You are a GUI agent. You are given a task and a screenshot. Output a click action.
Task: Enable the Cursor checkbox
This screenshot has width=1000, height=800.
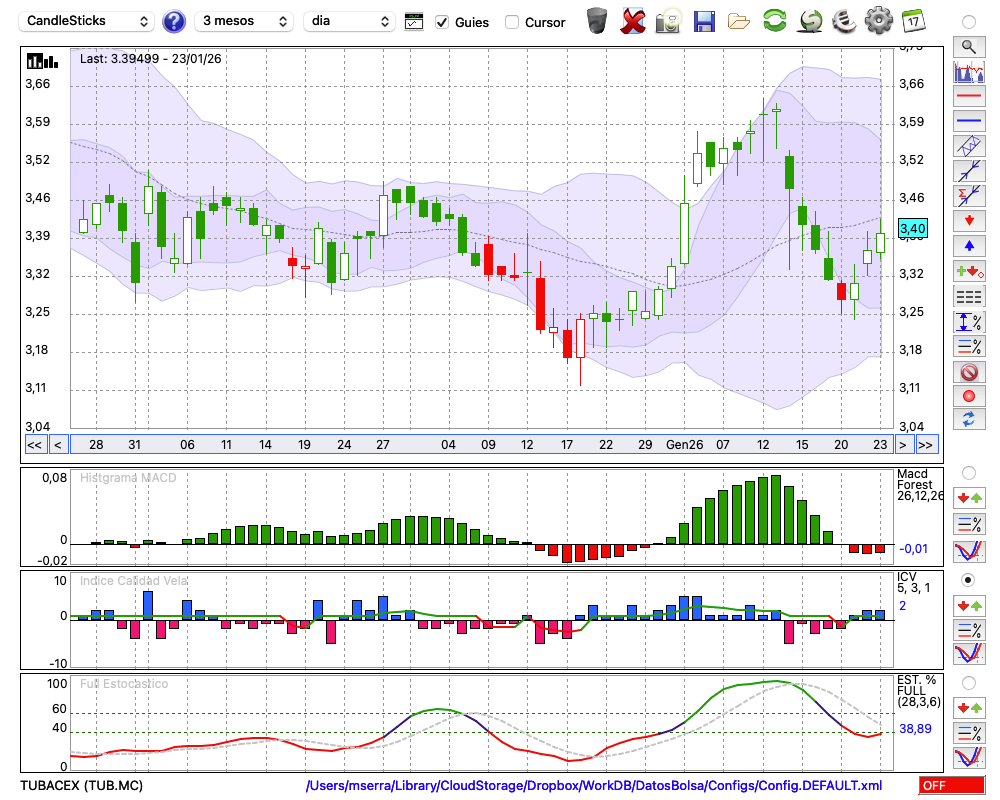coord(512,22)
